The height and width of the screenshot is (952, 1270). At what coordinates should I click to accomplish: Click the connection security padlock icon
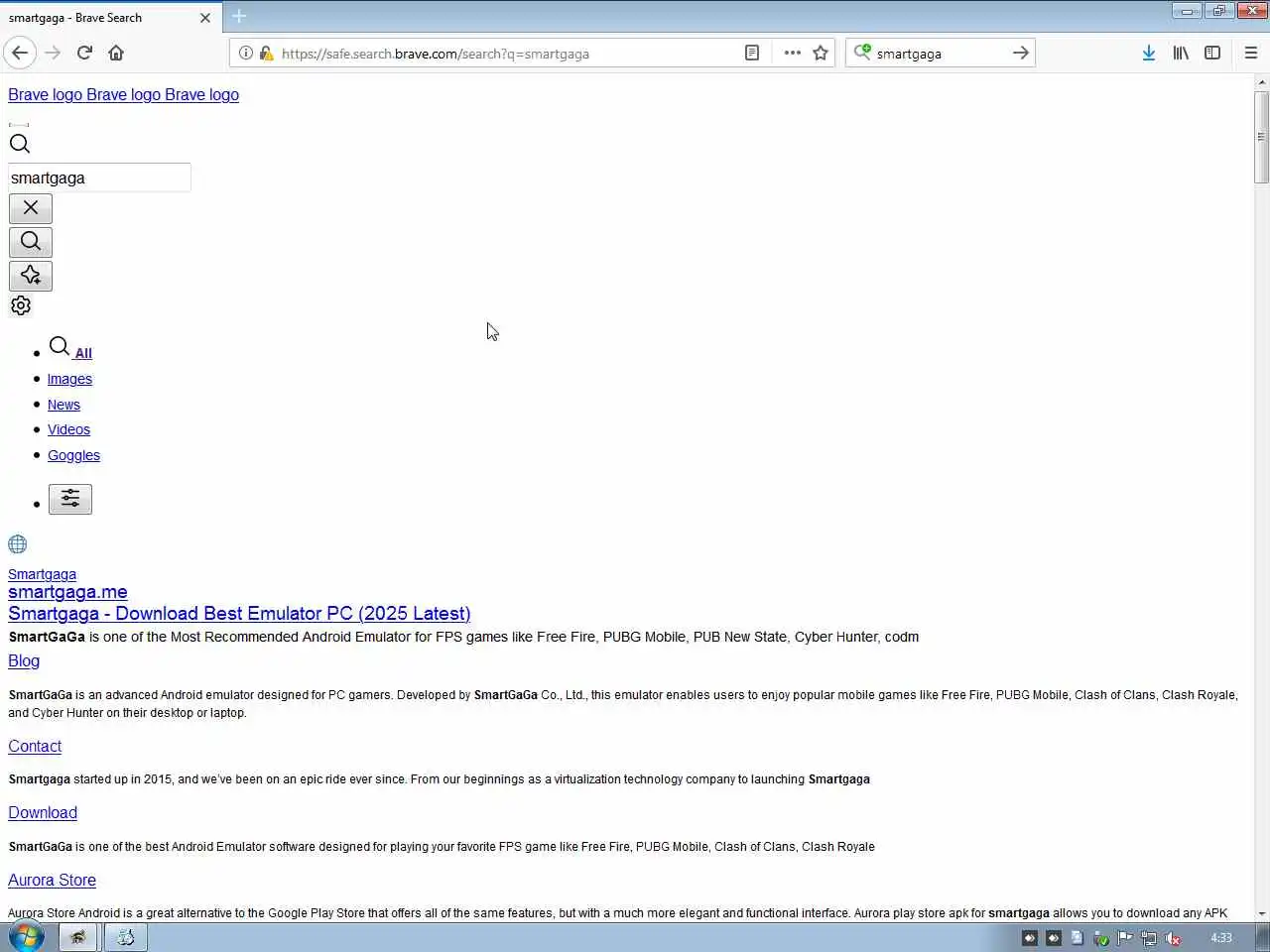[x=266, y=53]
